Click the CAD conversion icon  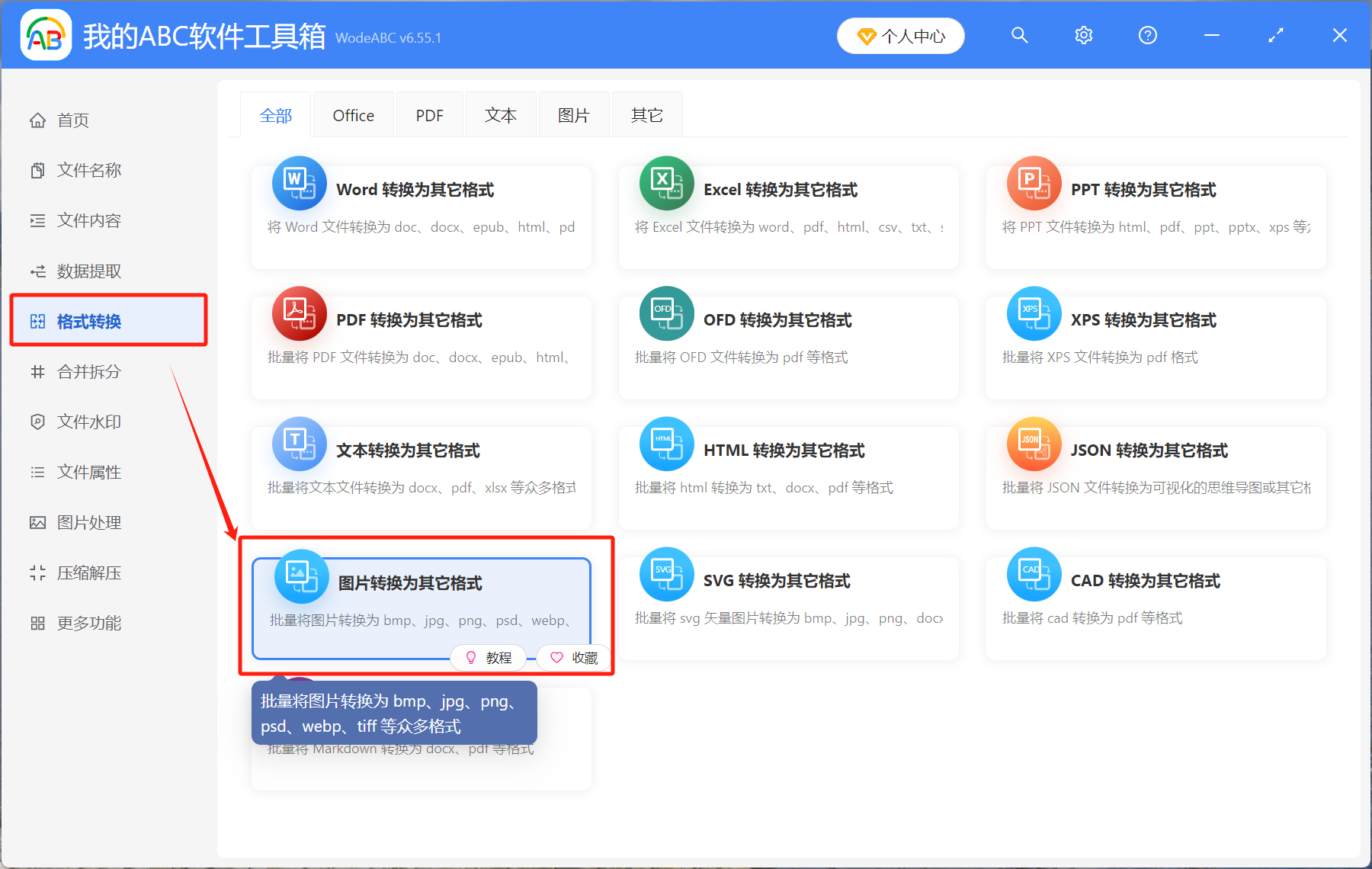click(x=1034, y=574)
